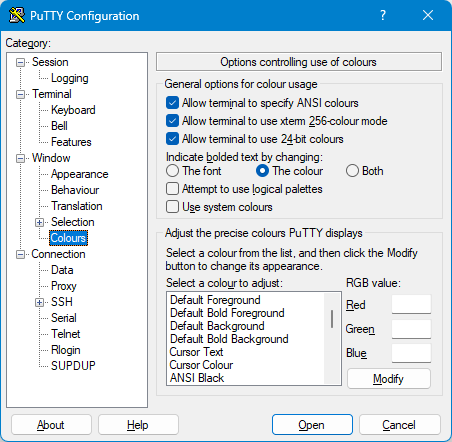
Task: Select the Colours category
Action: click(68, 238)
